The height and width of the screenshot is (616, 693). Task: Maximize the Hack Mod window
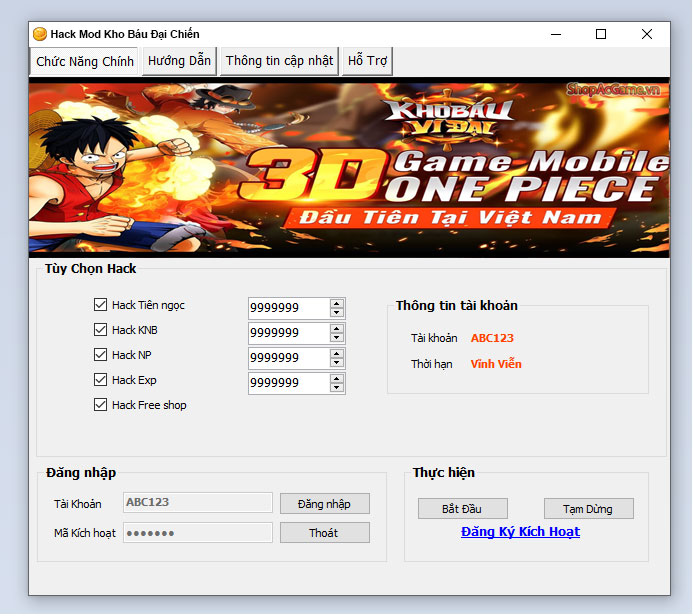pos(601,34)
